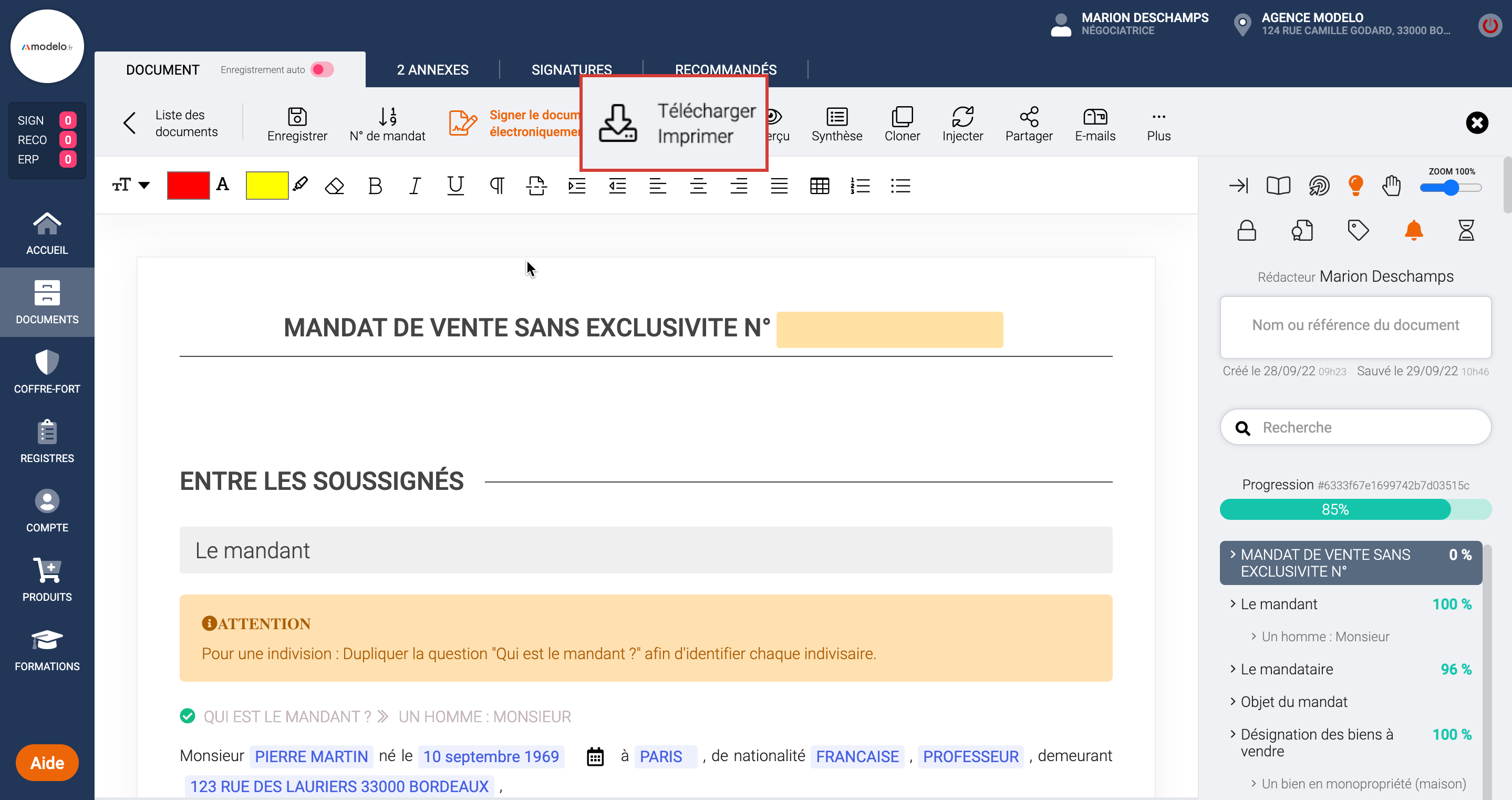Click the Cloner document icon

pyautogui.click(x=902, y=117)
